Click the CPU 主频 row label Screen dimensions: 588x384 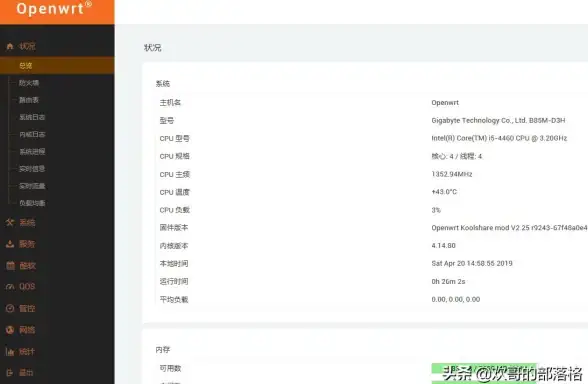pos(175,174)
